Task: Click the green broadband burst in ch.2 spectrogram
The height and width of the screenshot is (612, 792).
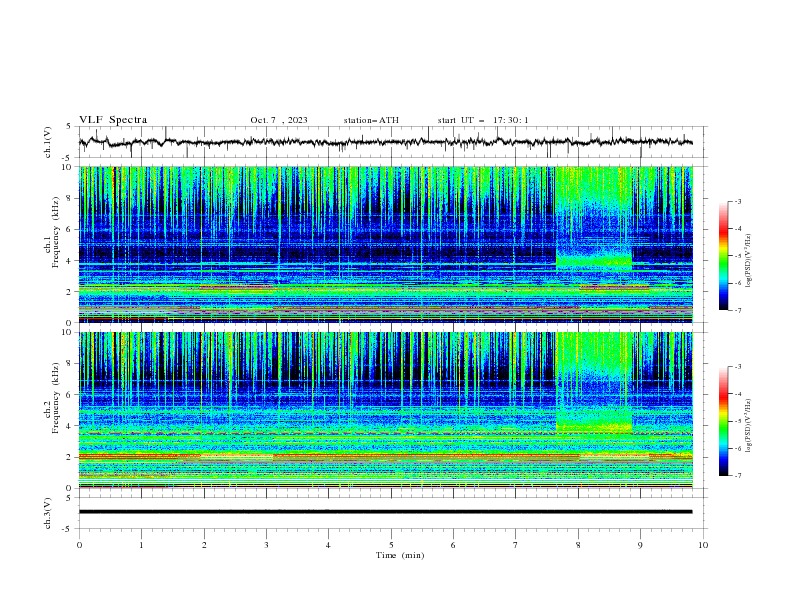Action: click(594, 382)
